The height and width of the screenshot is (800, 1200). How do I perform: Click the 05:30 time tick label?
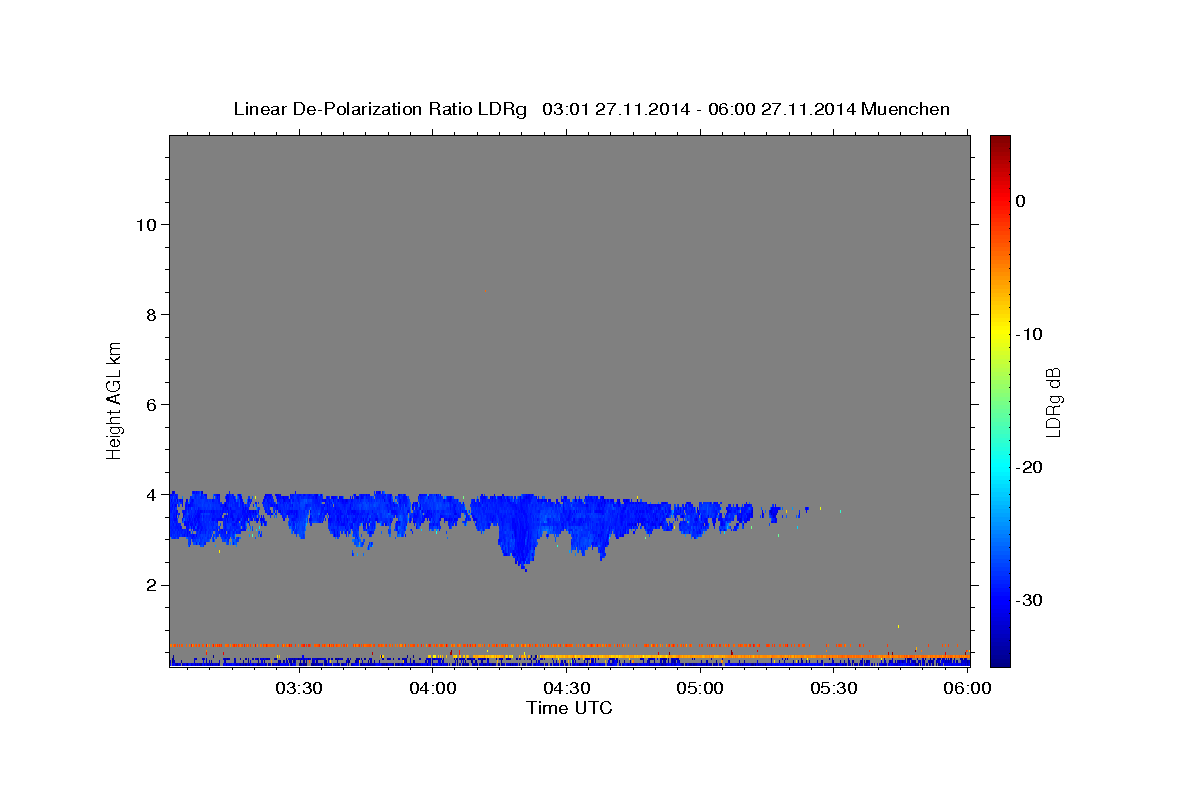point(834,688)
